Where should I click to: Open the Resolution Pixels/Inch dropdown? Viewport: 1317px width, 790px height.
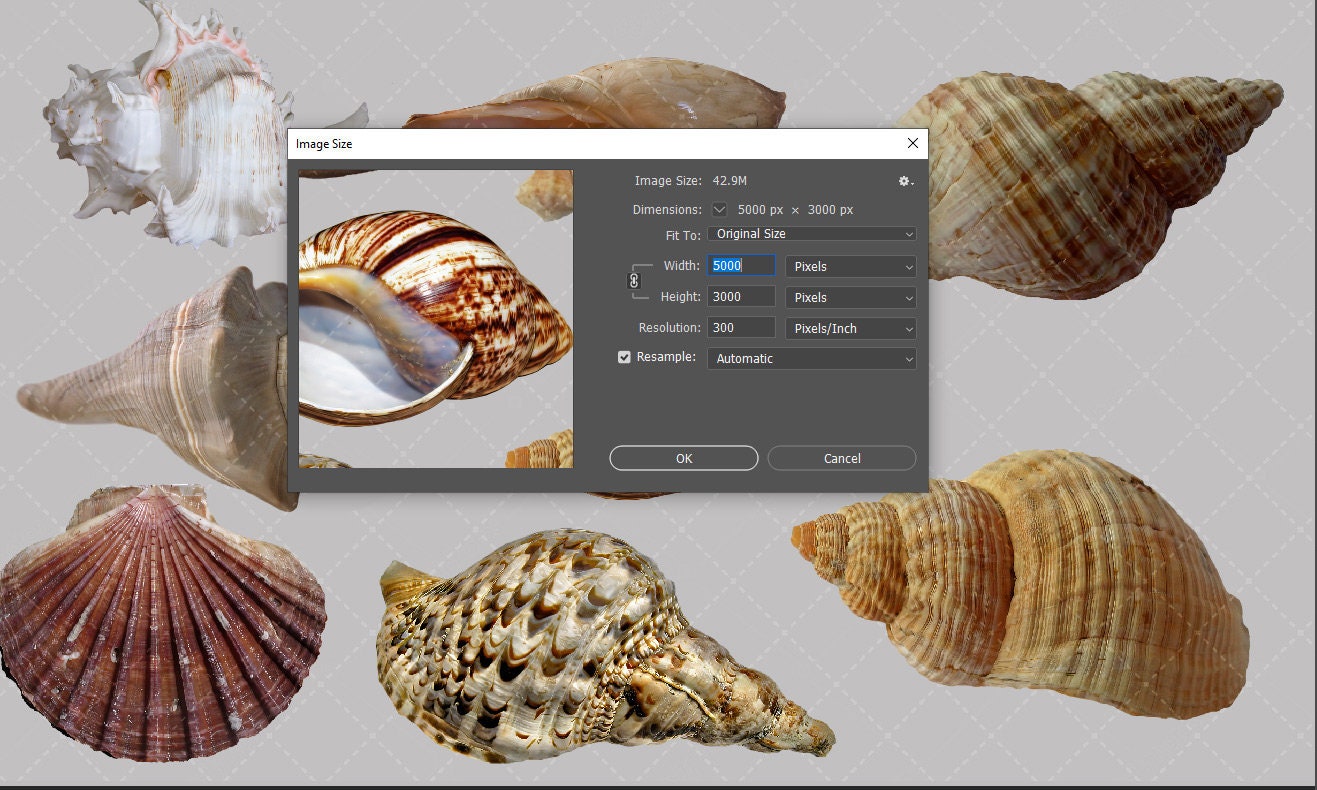849,328
